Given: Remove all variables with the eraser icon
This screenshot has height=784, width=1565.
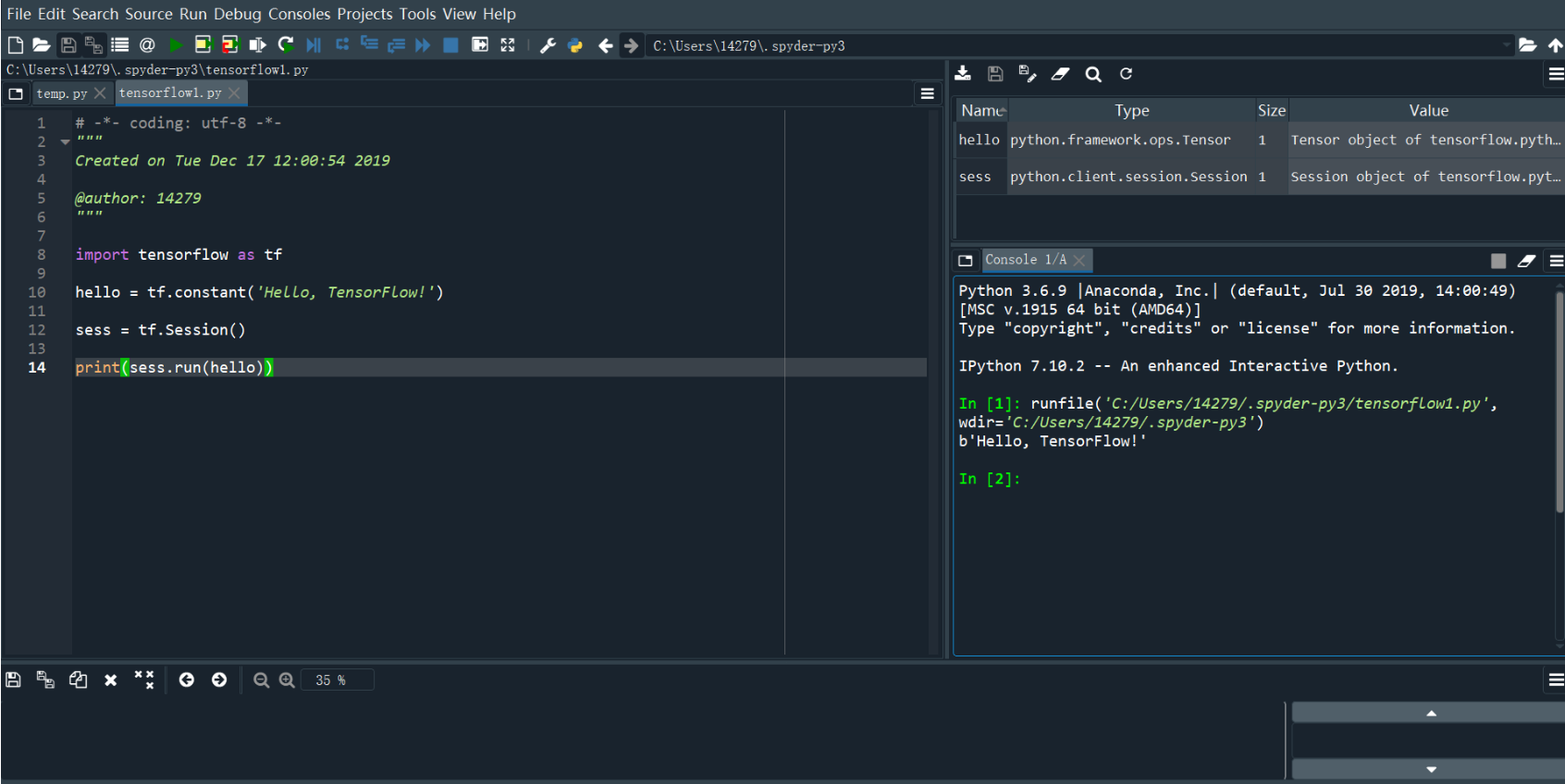Looking at the screenshot, I should (1061, 74).
